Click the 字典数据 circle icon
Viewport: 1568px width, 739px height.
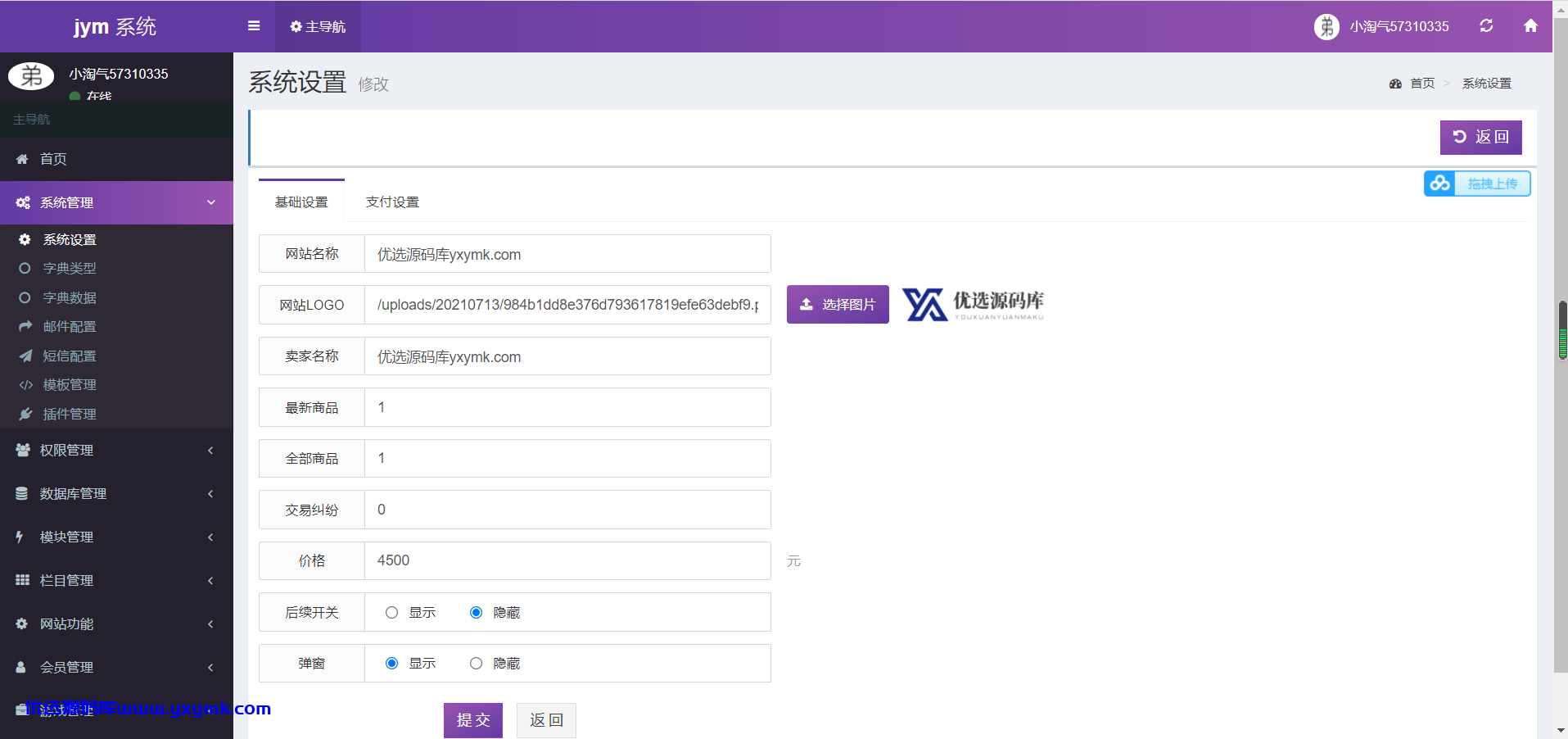coord(25,298)
